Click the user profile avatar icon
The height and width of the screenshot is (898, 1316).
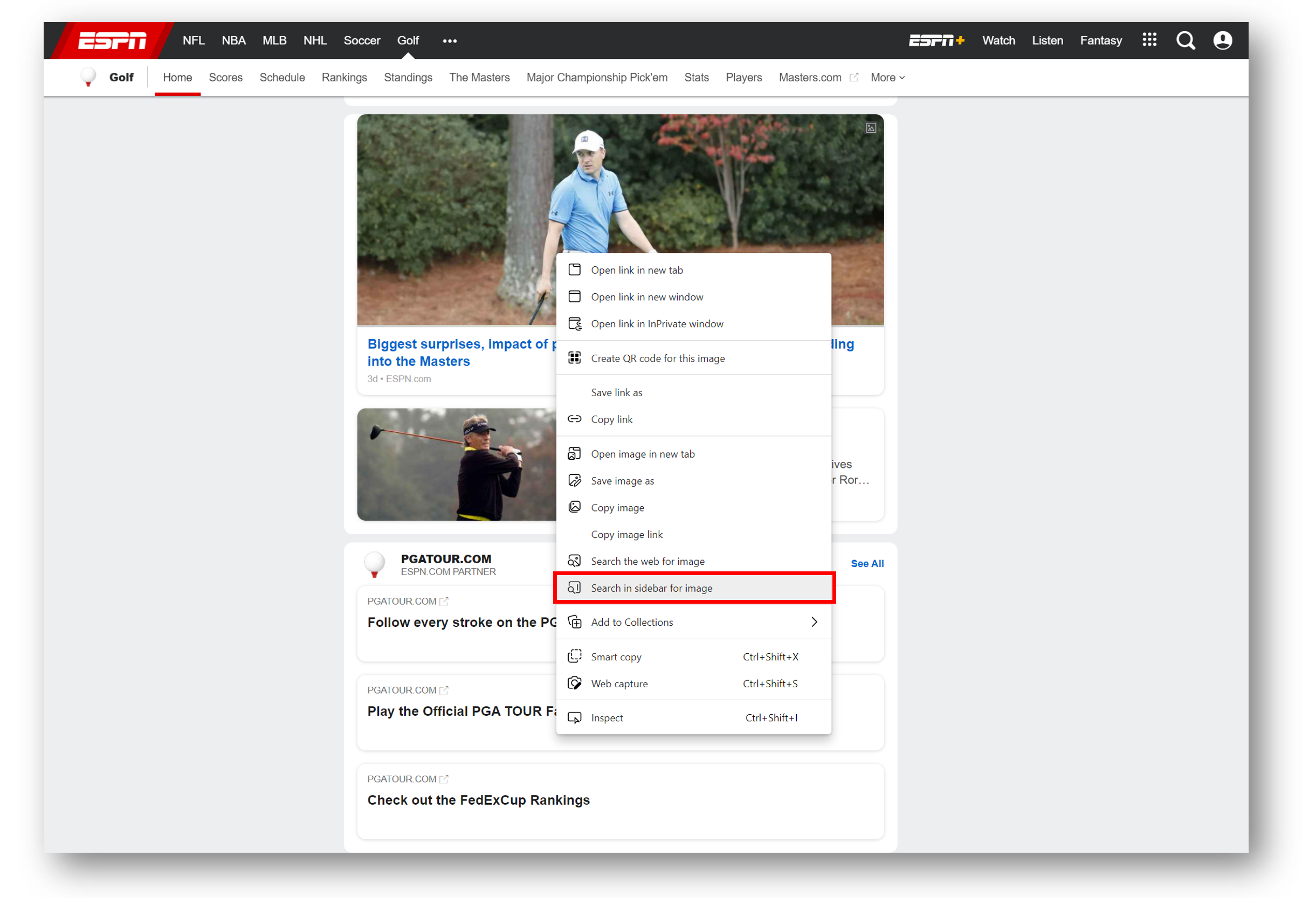tap(1223, 41)
